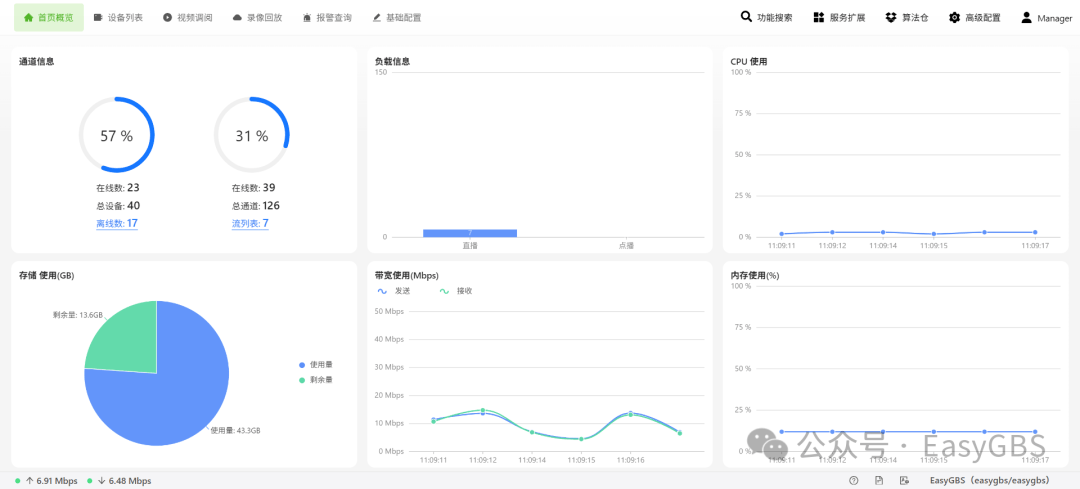Toggle the 接收 series in bandwidth legend

pyautogui.click(x=455, y=291)
